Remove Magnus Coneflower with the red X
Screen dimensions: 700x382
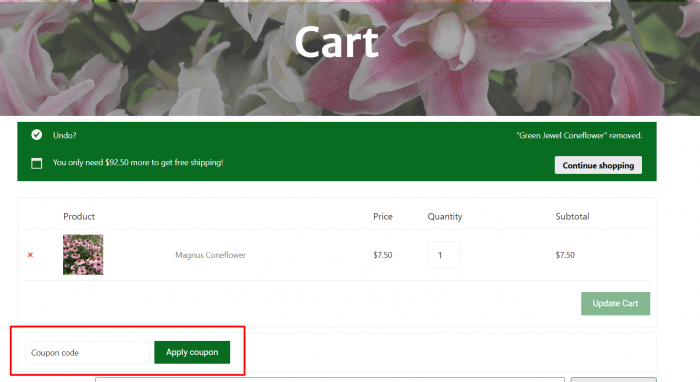[x=30, y=255]
